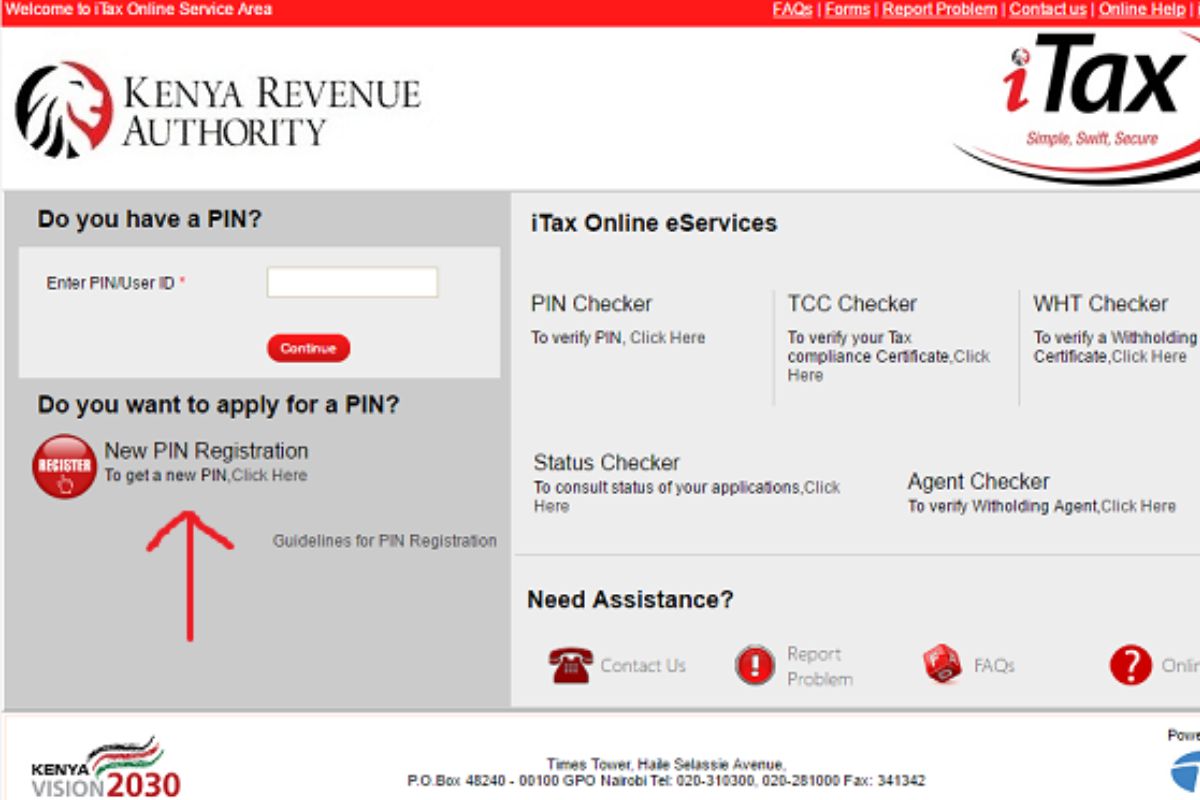The height and width of the screenshot is (800, 1200).
Task: Open the Contact Us telephone icon
Action: (x=571, y=665)
